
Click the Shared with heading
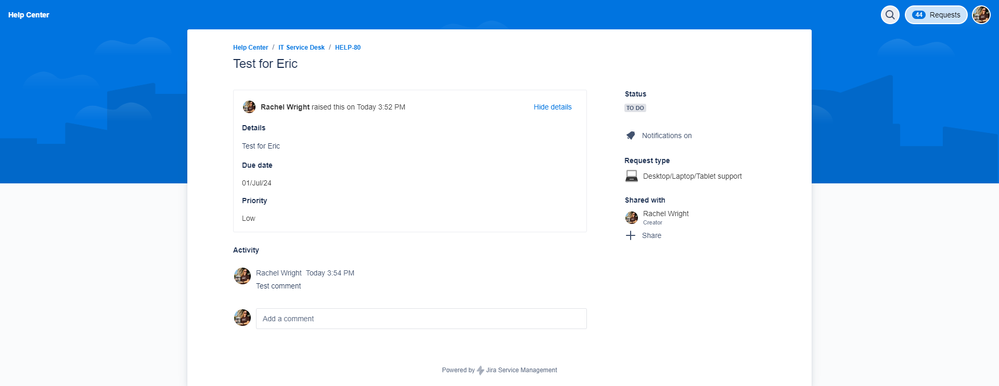coord(645,200)
